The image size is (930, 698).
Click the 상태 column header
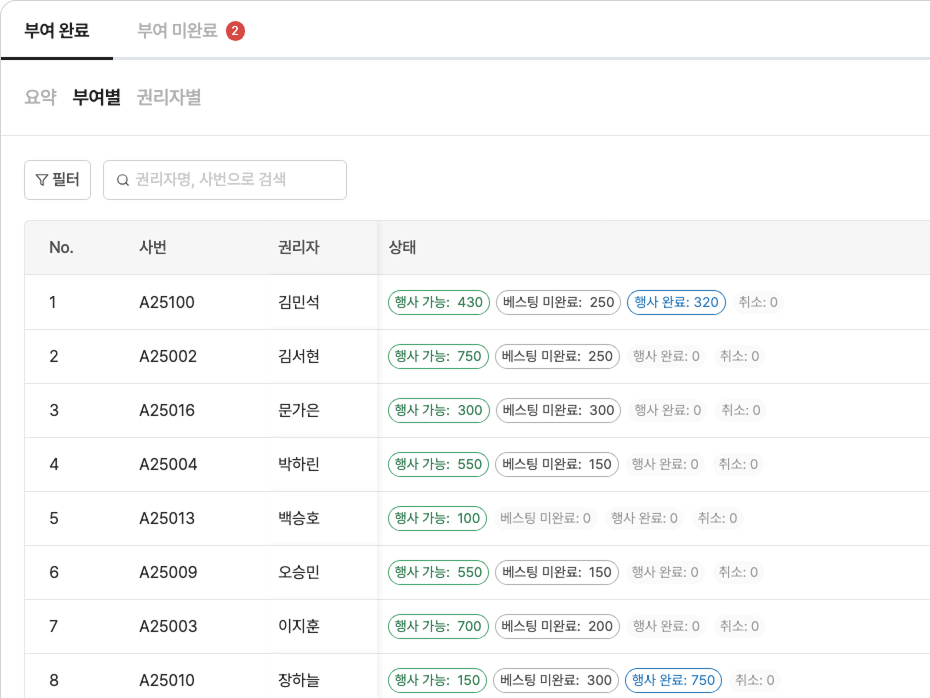point(402,248)
